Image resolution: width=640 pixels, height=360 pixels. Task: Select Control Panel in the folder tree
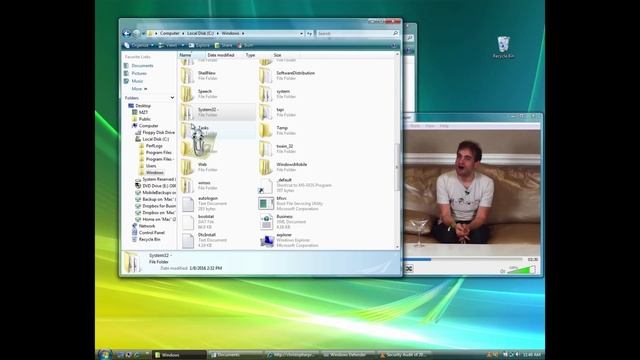pyautogui.click(x=148, y=233)
